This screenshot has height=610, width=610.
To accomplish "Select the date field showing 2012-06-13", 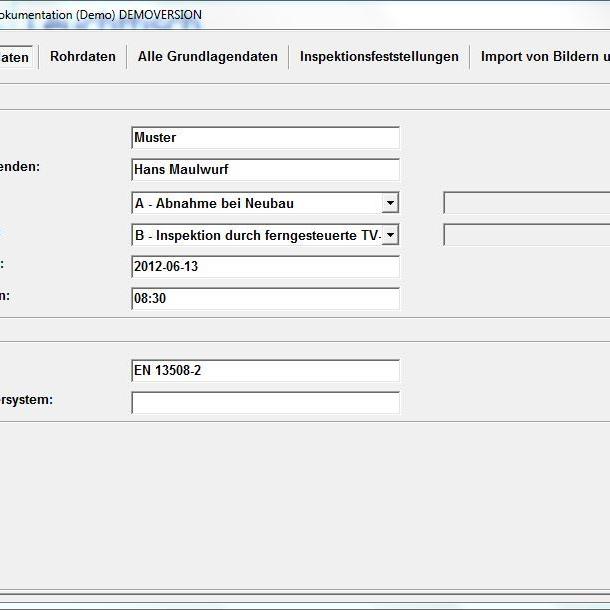I will 265,267.
